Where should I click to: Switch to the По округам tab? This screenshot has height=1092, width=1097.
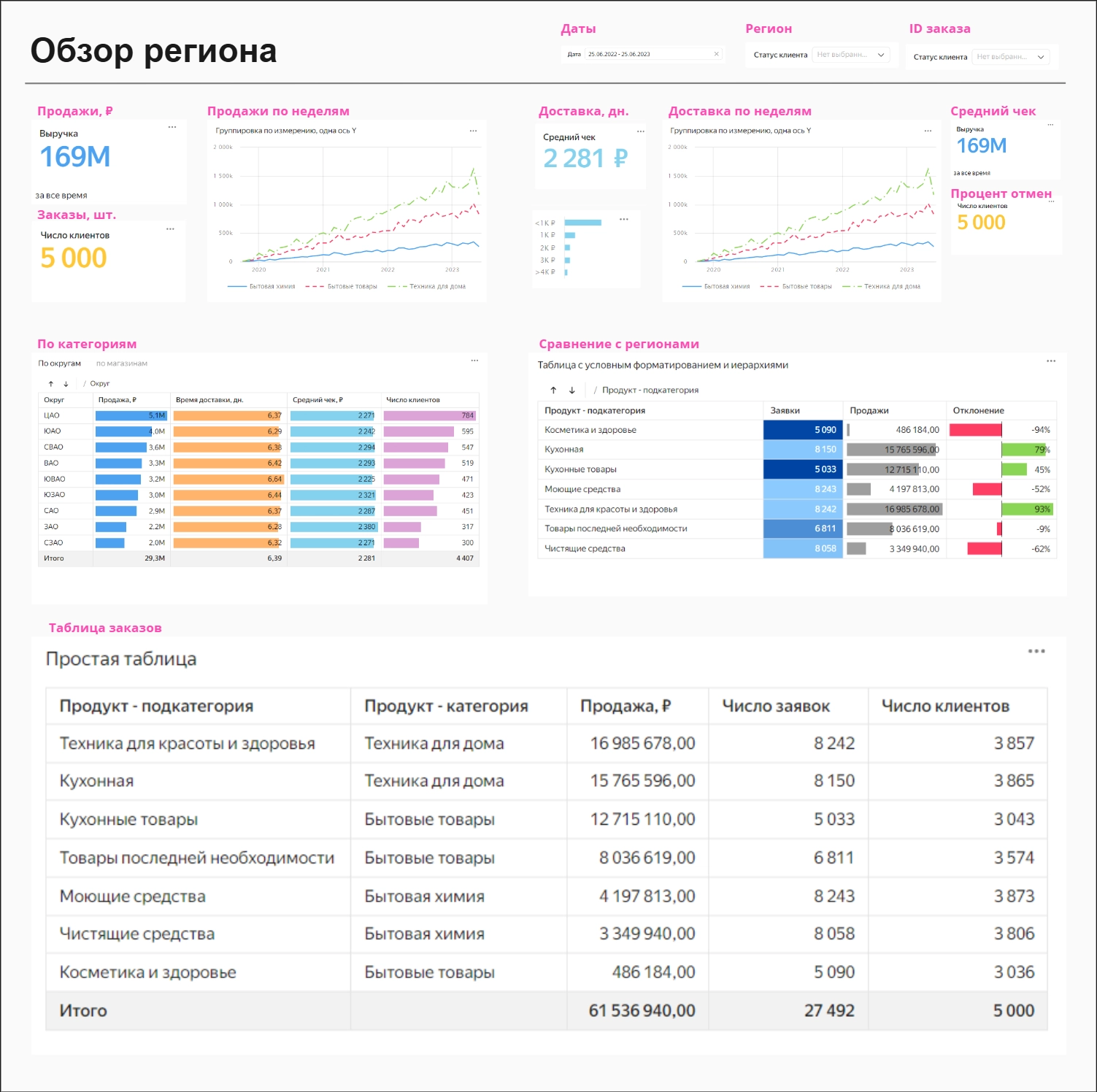pos(59,364)
